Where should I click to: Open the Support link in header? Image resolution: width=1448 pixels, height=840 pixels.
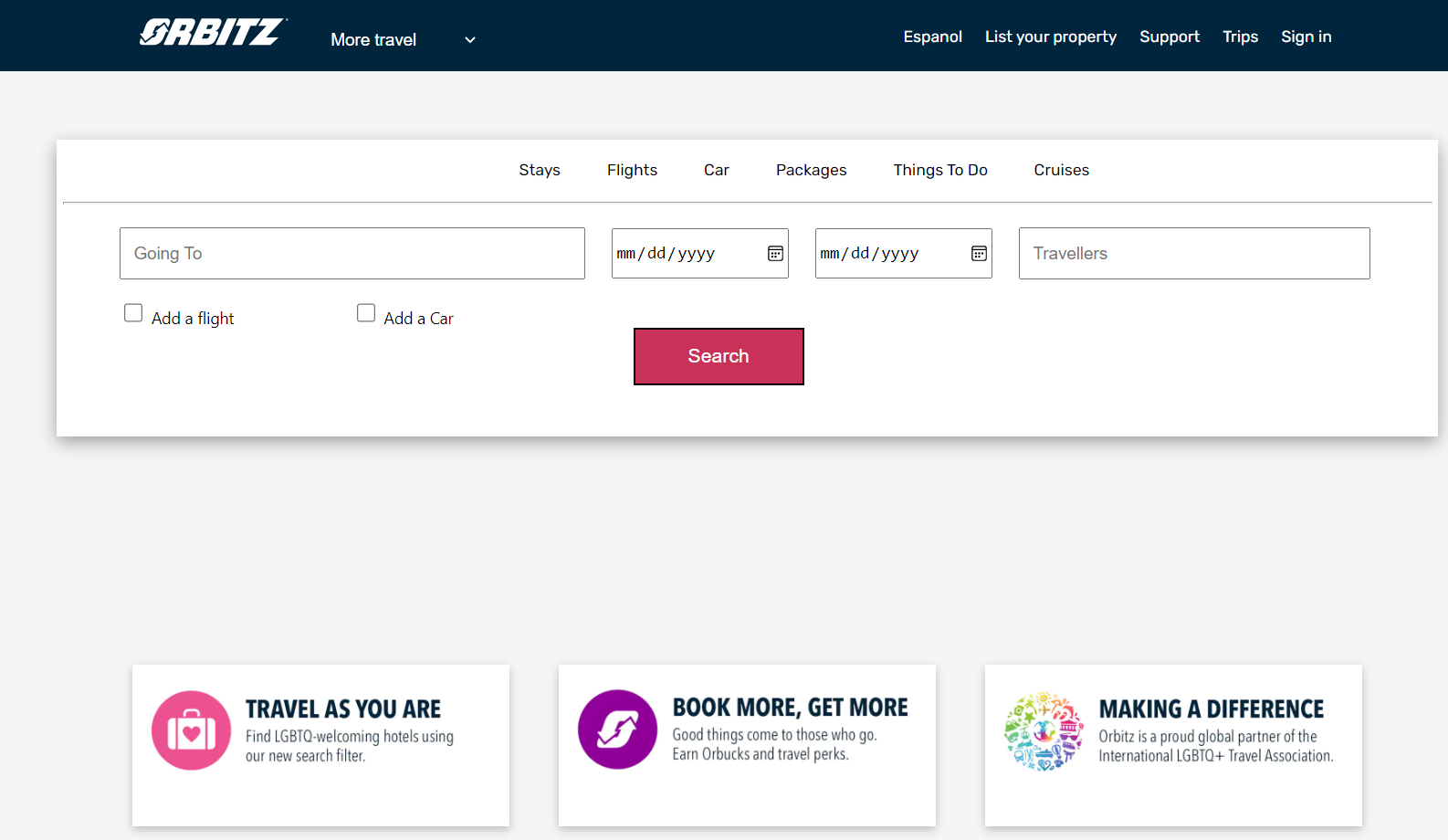[x=1169, y=37]
